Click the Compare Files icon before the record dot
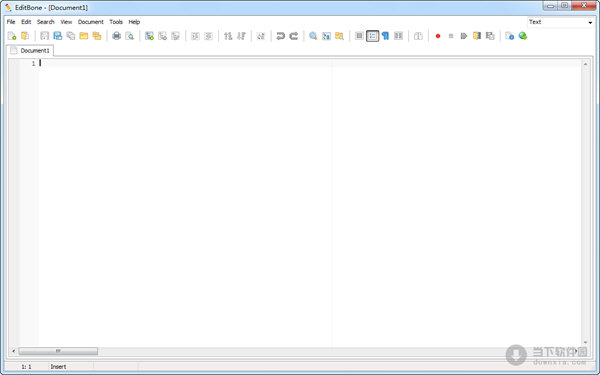The height and width of the screenshot is (375, 600). (x=418, y=36)
